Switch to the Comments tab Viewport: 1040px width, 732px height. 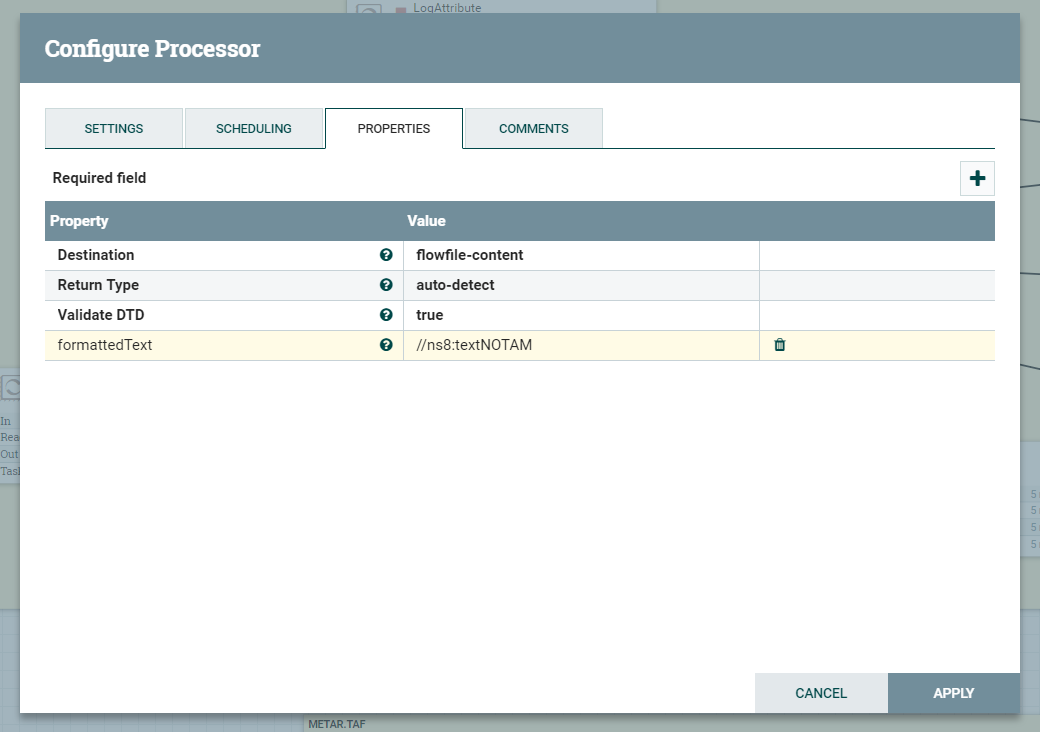tap(533, 128)
